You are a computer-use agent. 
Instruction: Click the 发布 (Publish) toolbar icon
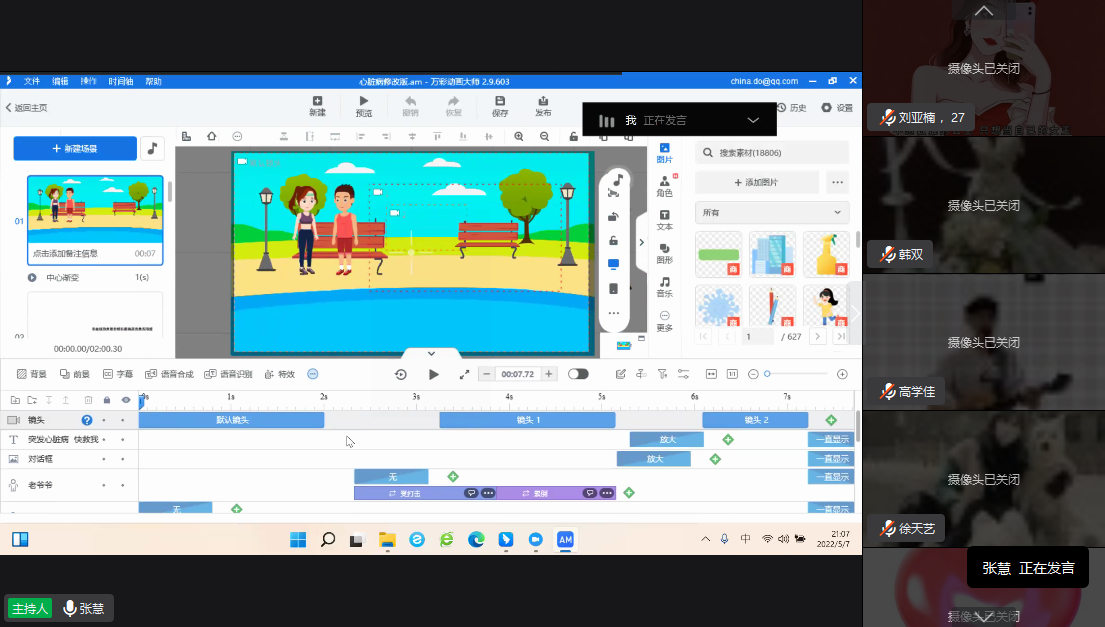[543, 106]
